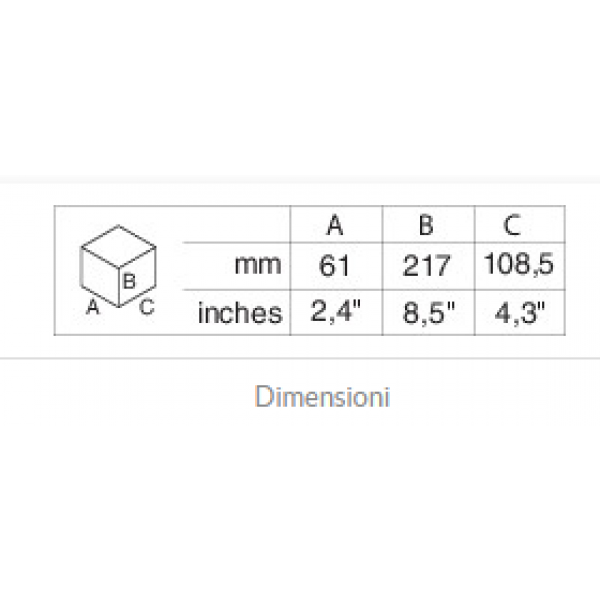The height and width of the screenshot is (600, 600).
Task: Click the top face of the cube
Action: point(119,246)
